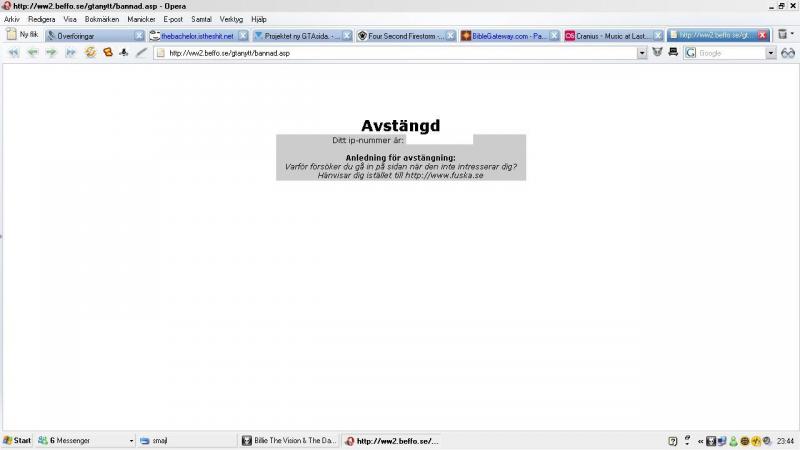Close the active ww2.beffo.se tab
Viewport: 800px width, 450px height.
762,35
